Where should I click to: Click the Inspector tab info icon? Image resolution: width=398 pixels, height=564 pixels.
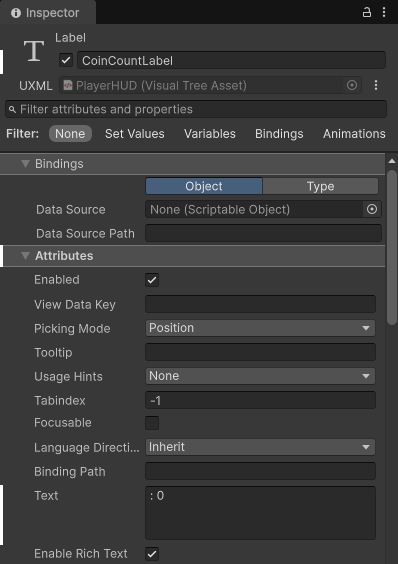point(16,13)
